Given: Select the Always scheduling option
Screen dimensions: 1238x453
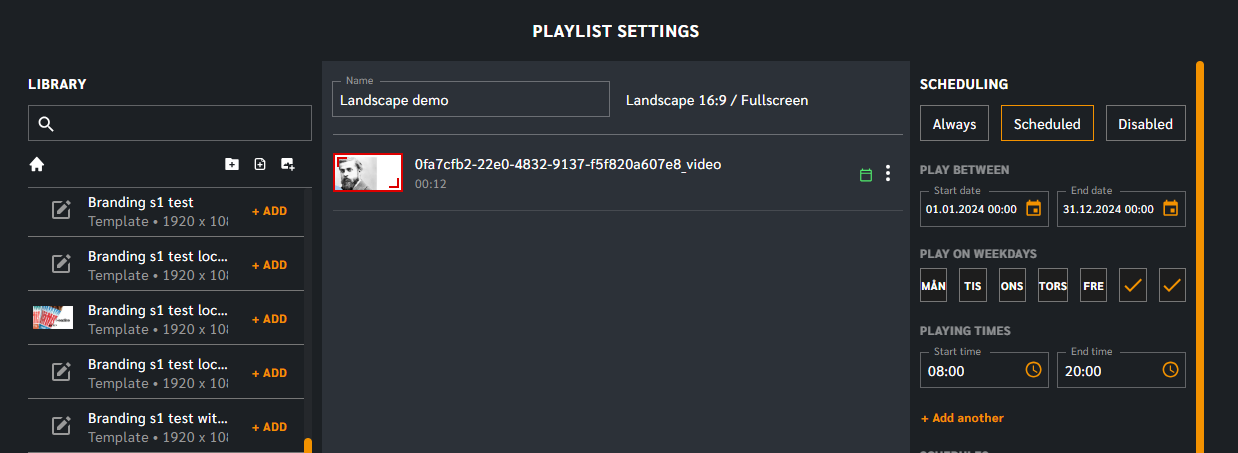Looking at the screenshot, I should [954, 124].
